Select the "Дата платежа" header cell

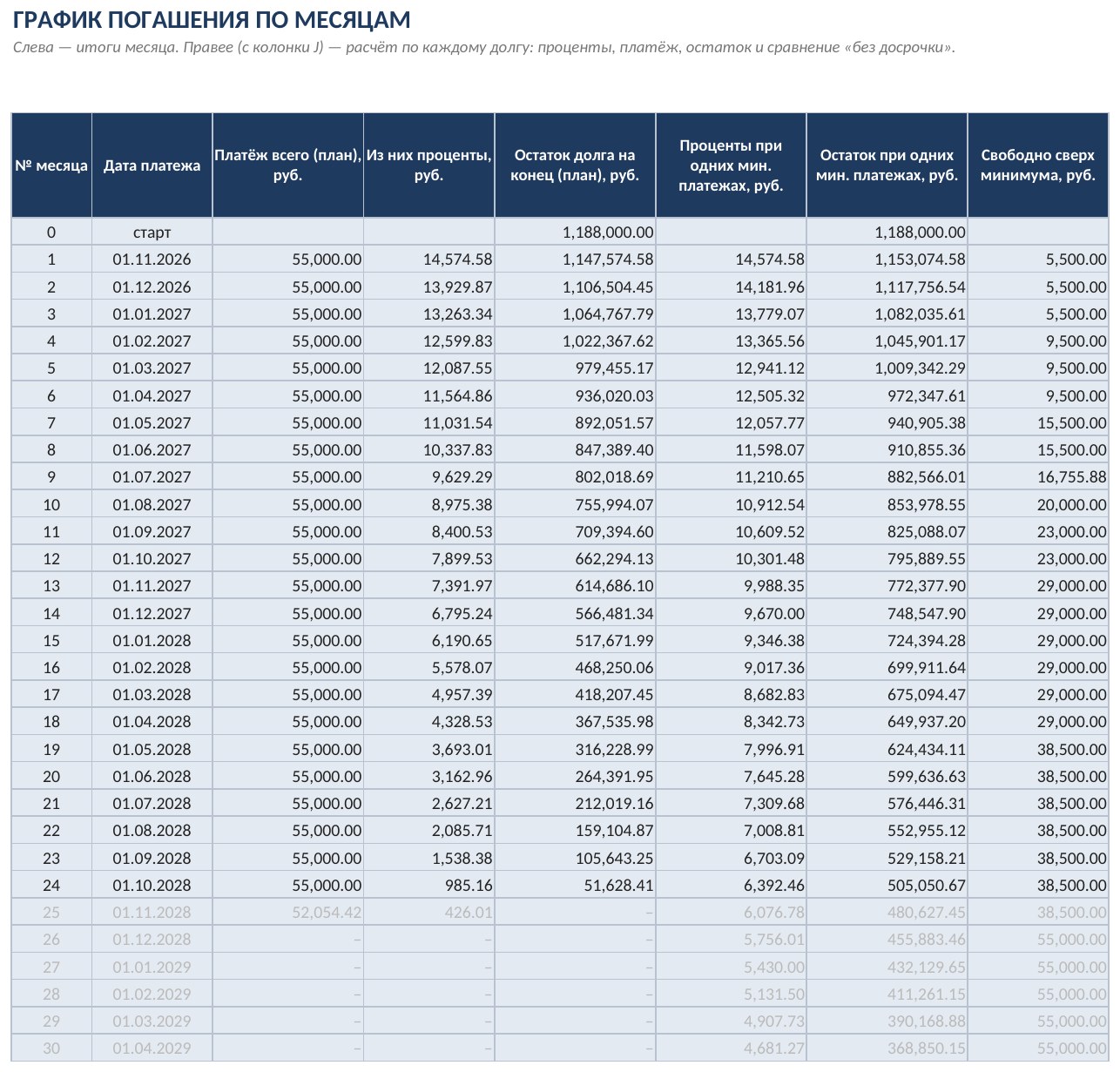coord(152,165)
